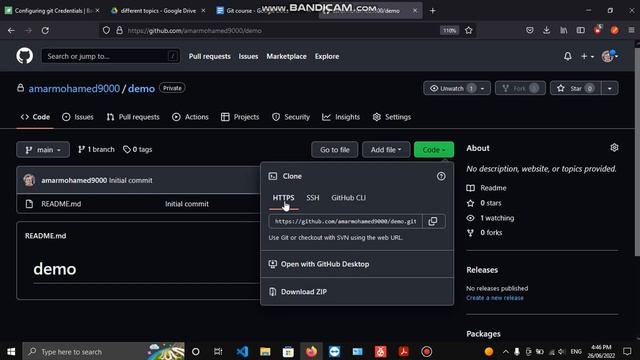Open the user avatar menu

click(609, 56)
